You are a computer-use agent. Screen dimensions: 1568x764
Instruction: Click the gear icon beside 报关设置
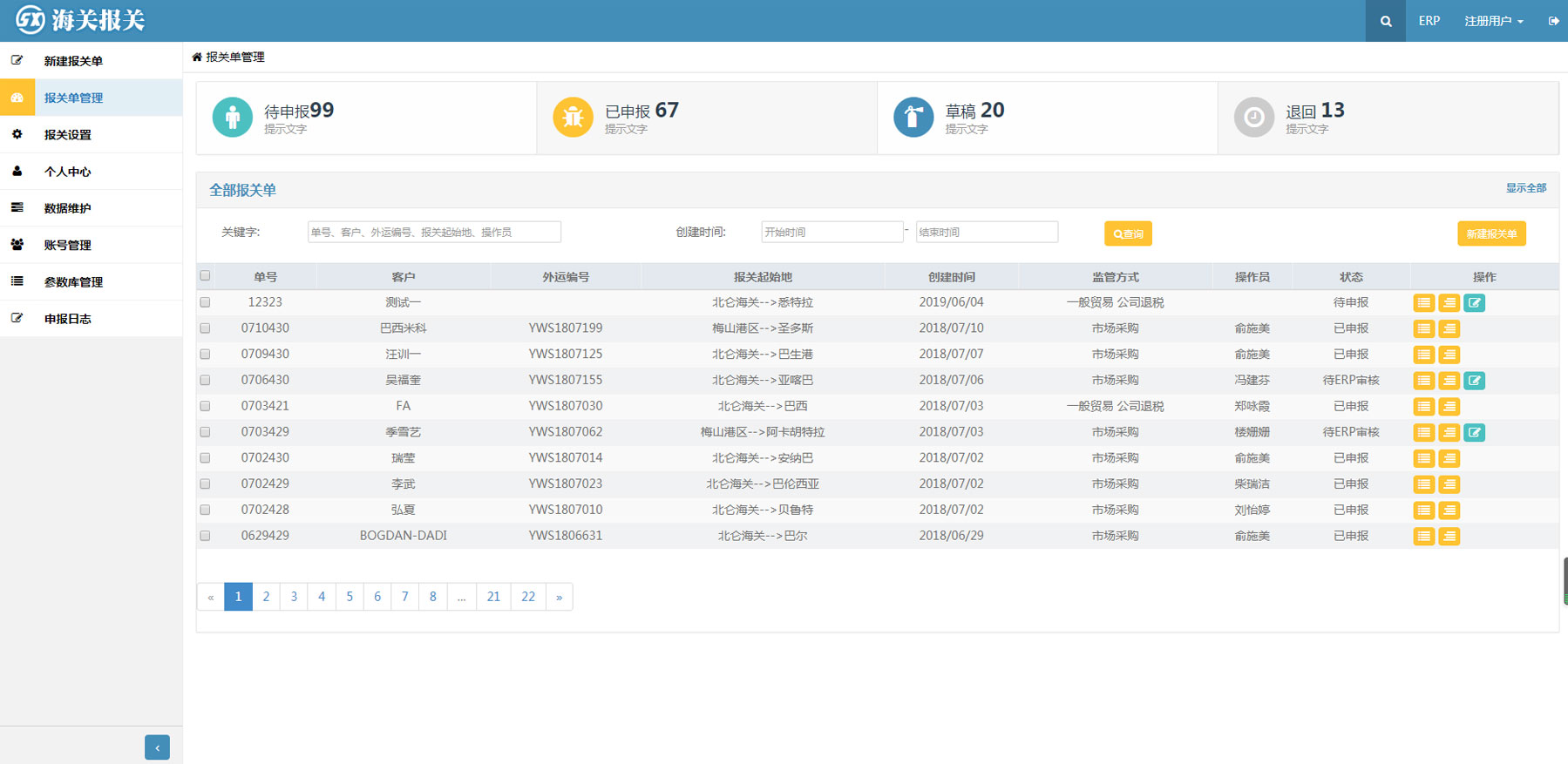[x=17, y=134]
